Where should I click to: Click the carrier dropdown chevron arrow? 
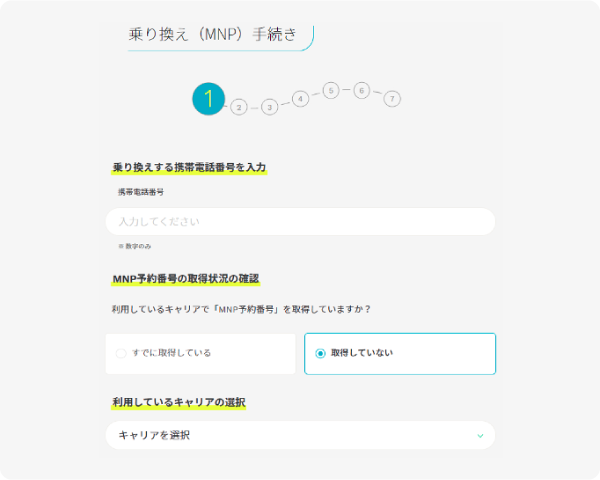click(480, 436)
